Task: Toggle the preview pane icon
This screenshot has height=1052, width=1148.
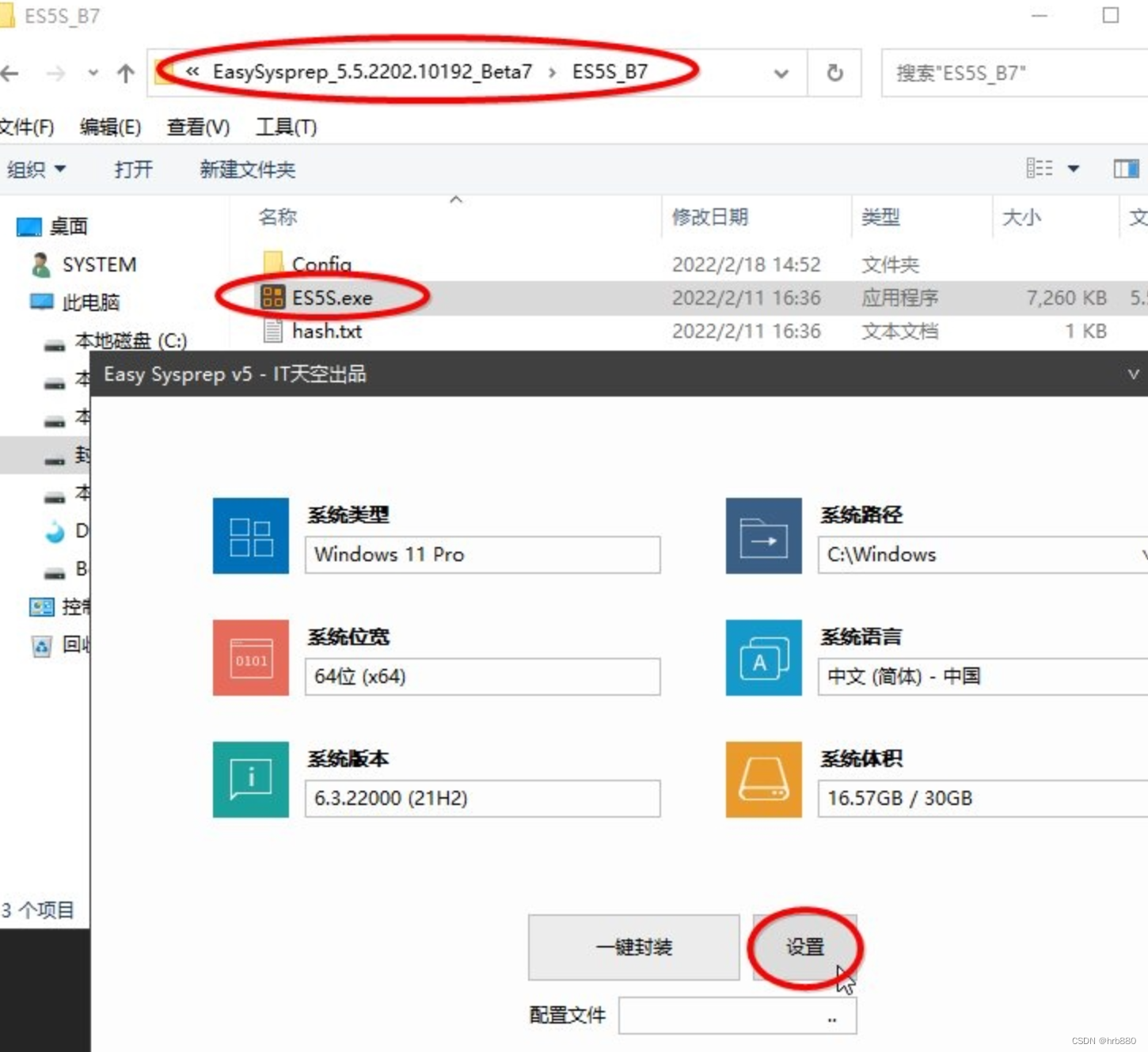Action: click(1126, 169)
